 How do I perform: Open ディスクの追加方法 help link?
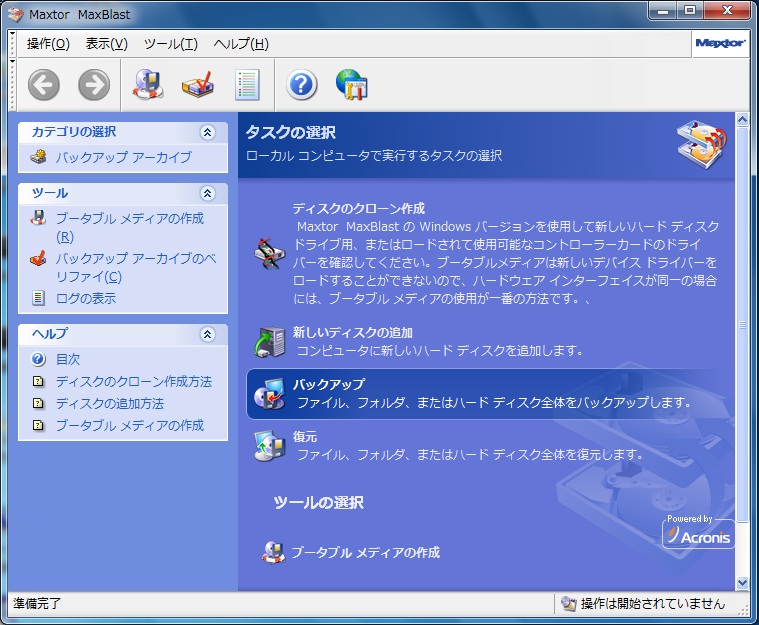(109, 403)
